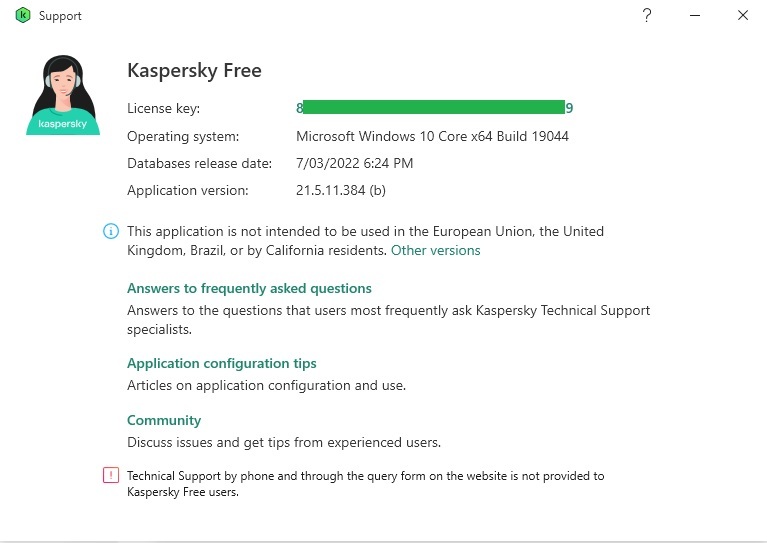Click the Windows 10 operating system value

pos(432,136)
